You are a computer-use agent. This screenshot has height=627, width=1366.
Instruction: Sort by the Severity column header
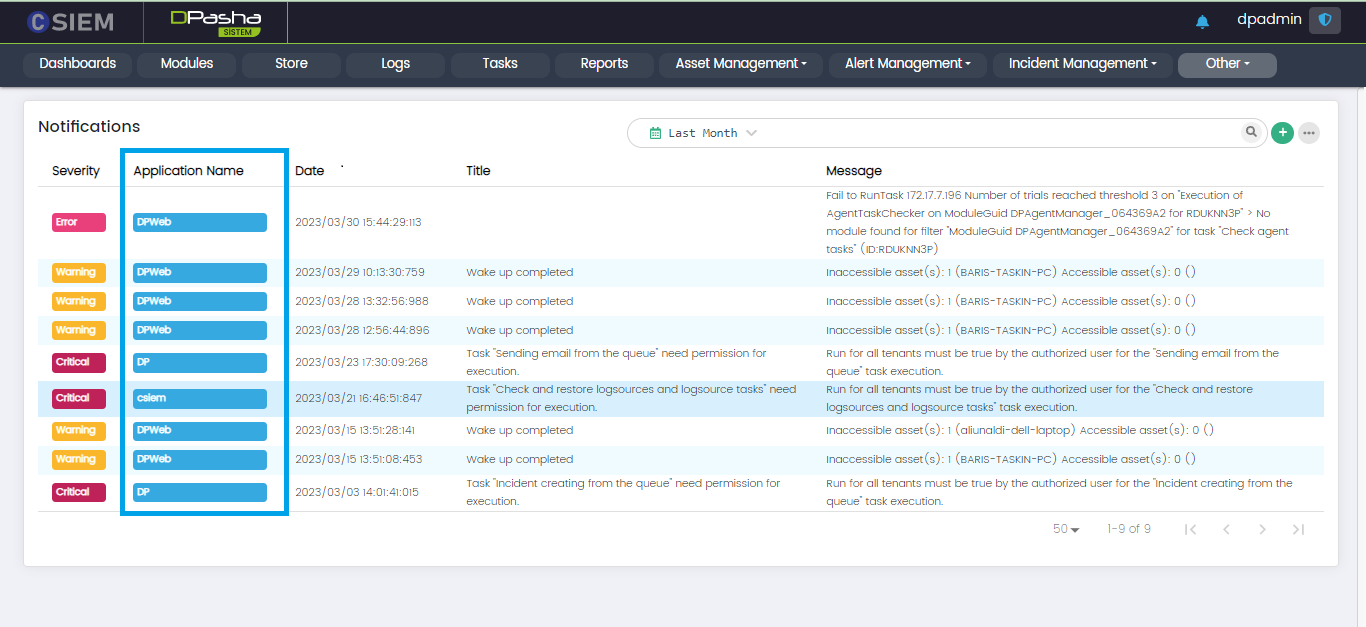click(x=76, y=171)
